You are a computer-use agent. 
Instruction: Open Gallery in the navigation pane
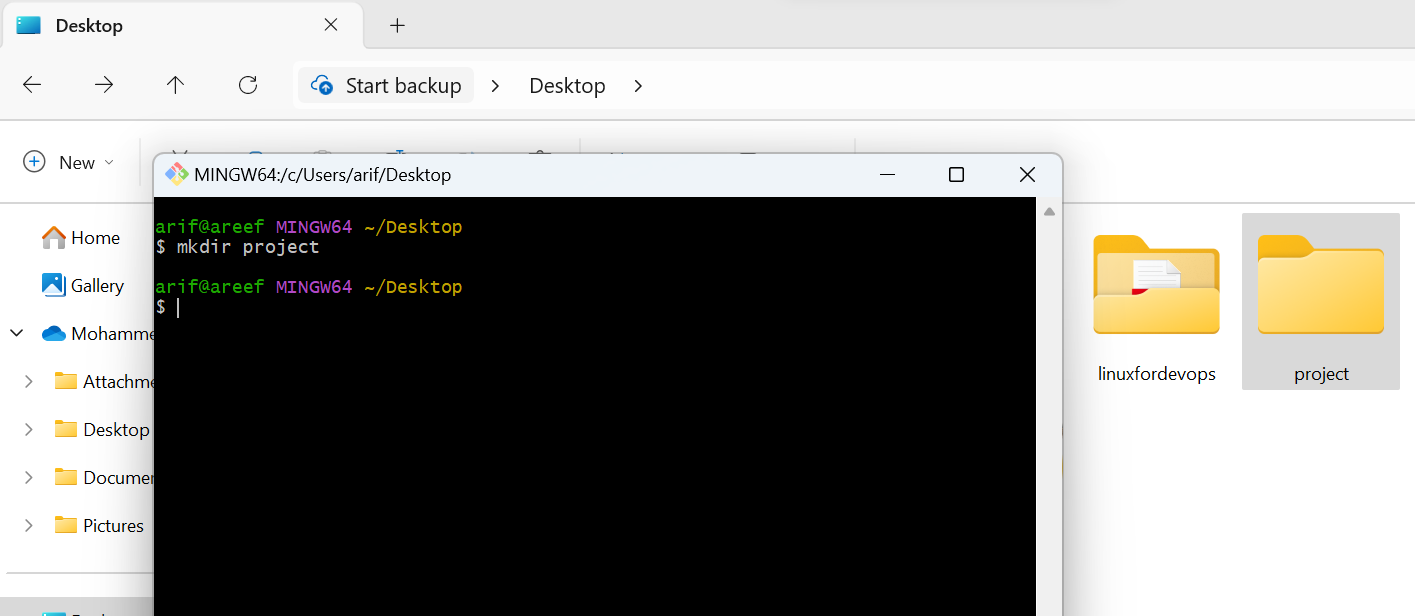coord(83,285)
